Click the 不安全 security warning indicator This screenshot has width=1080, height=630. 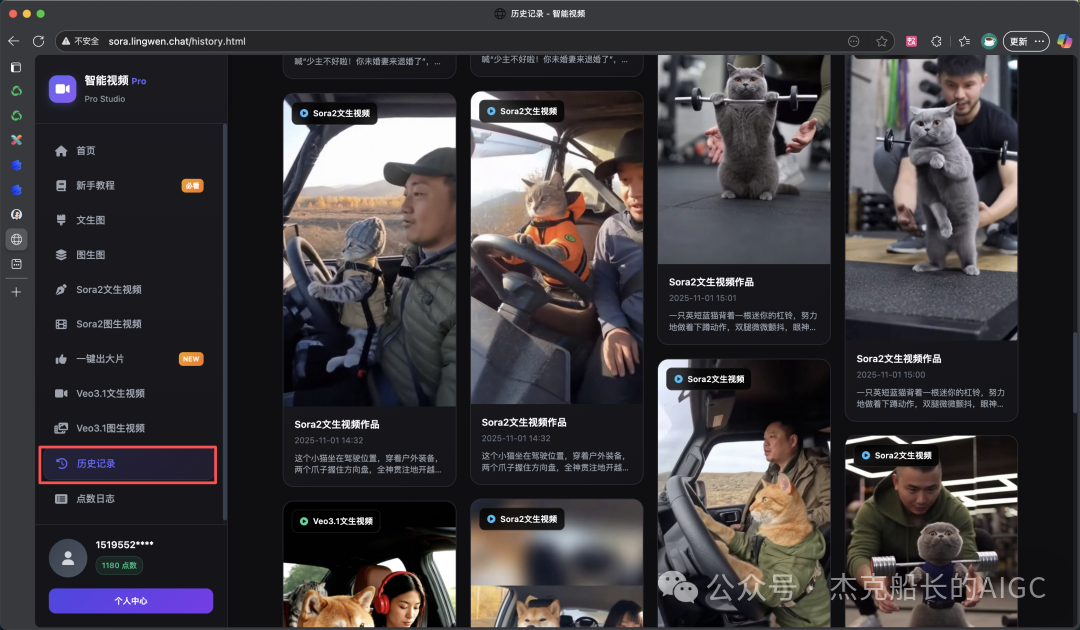(81, 41)
